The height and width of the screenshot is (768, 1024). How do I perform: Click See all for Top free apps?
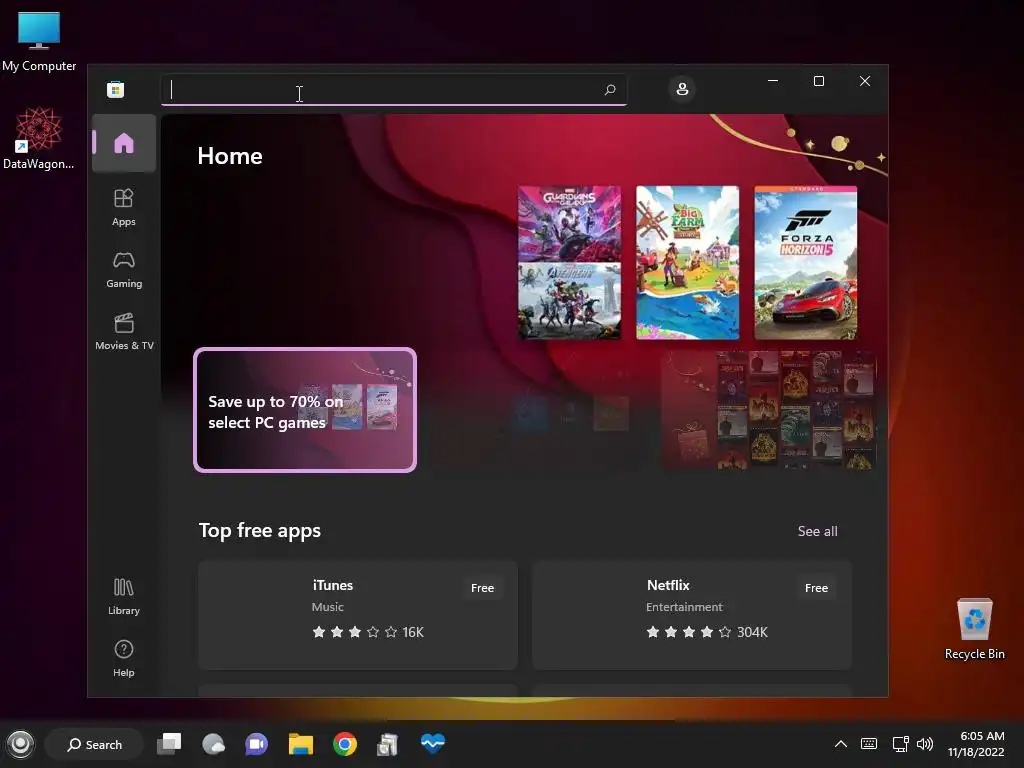[x=818, y=531]
